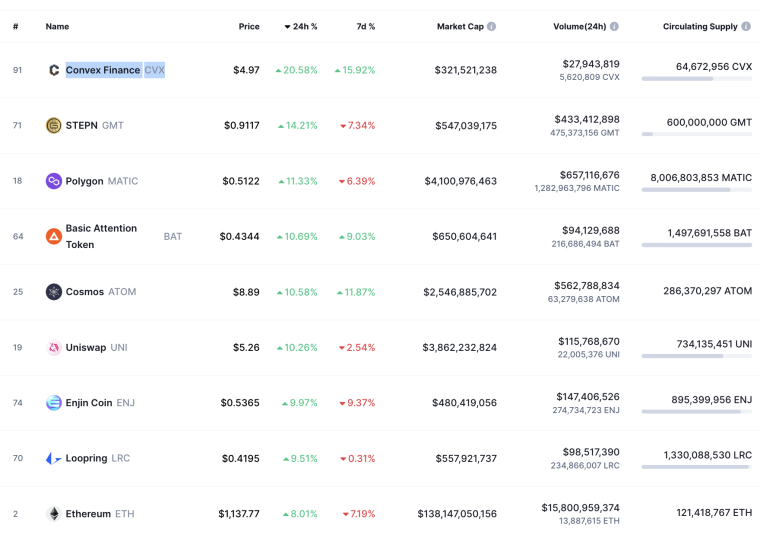Viewport: 760px width, 541px height.
Task: Click LRC circulating supply progress bar
Action: click(x=697, y=467)
